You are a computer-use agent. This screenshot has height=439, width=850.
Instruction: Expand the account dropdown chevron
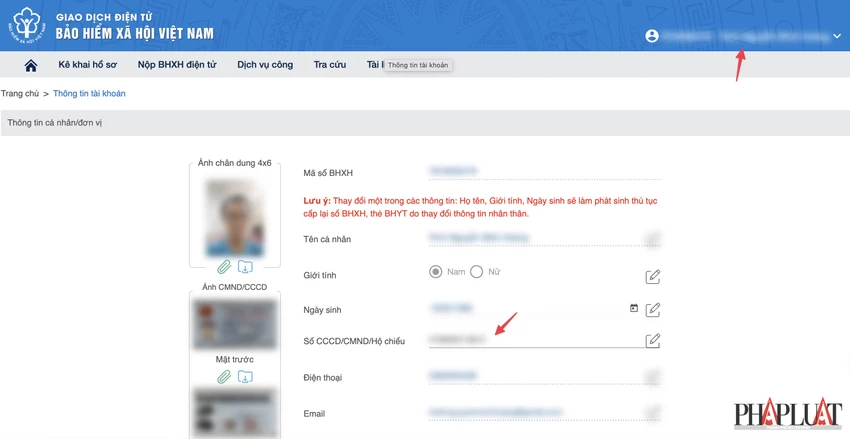point(837,36)
